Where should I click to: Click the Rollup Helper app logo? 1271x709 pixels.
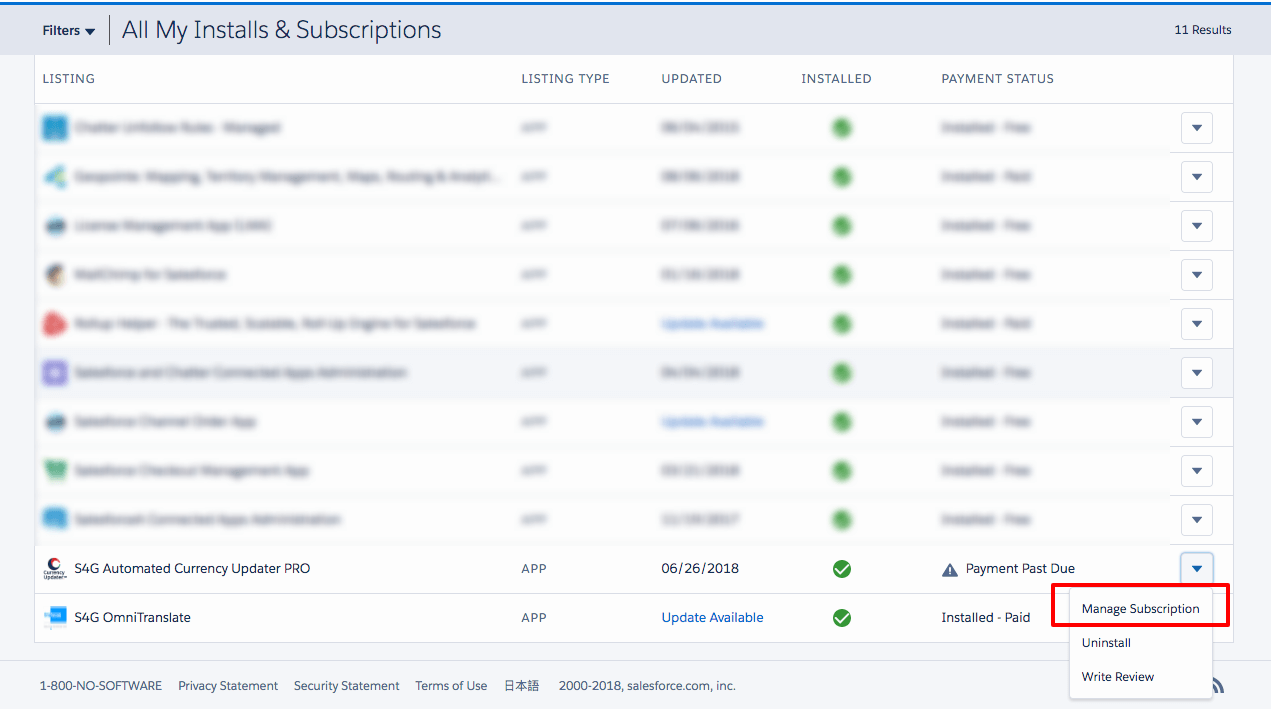(54, 324)
